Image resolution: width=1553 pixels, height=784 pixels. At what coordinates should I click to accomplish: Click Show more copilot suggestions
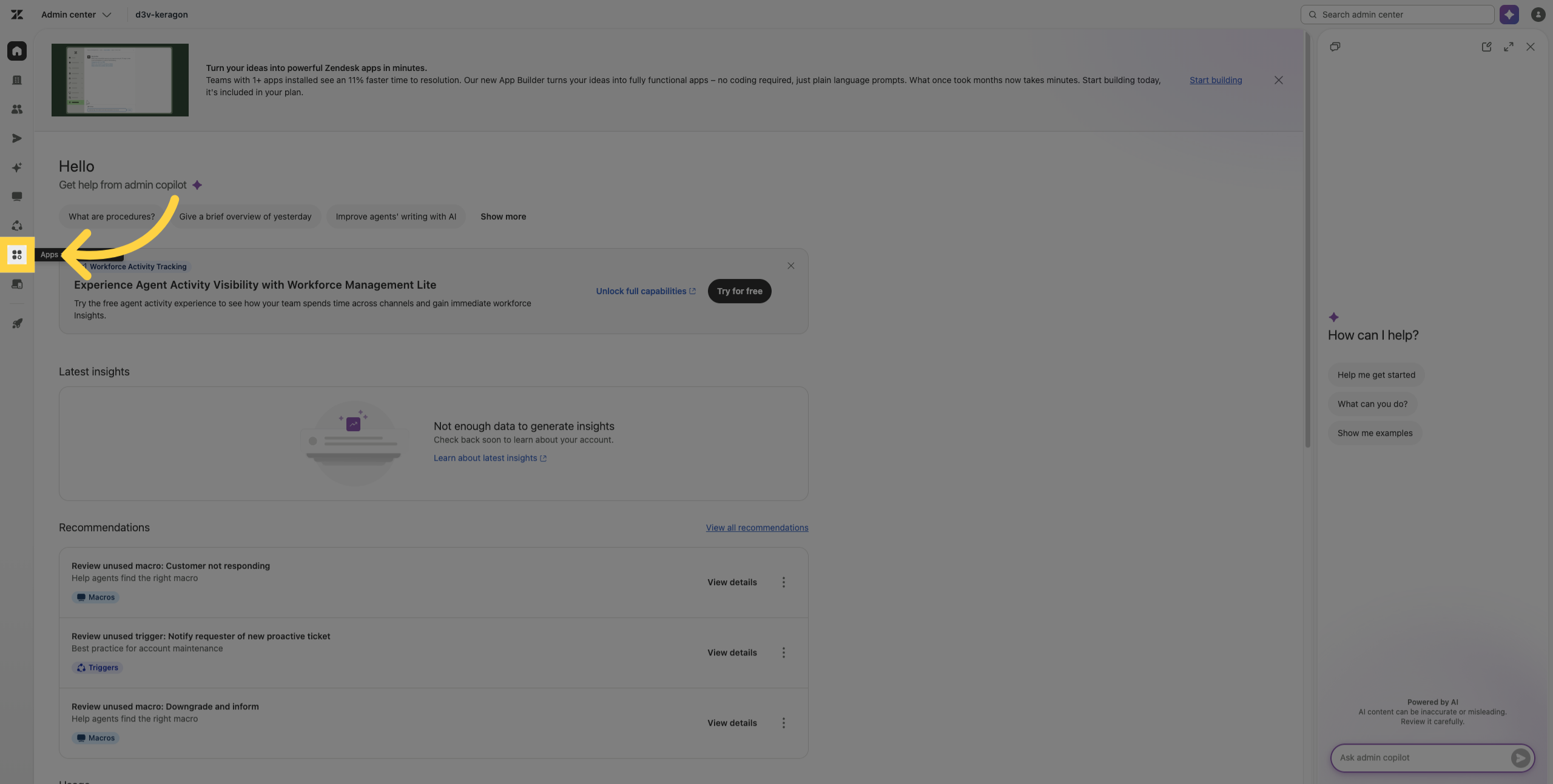(x=503, y=216)
